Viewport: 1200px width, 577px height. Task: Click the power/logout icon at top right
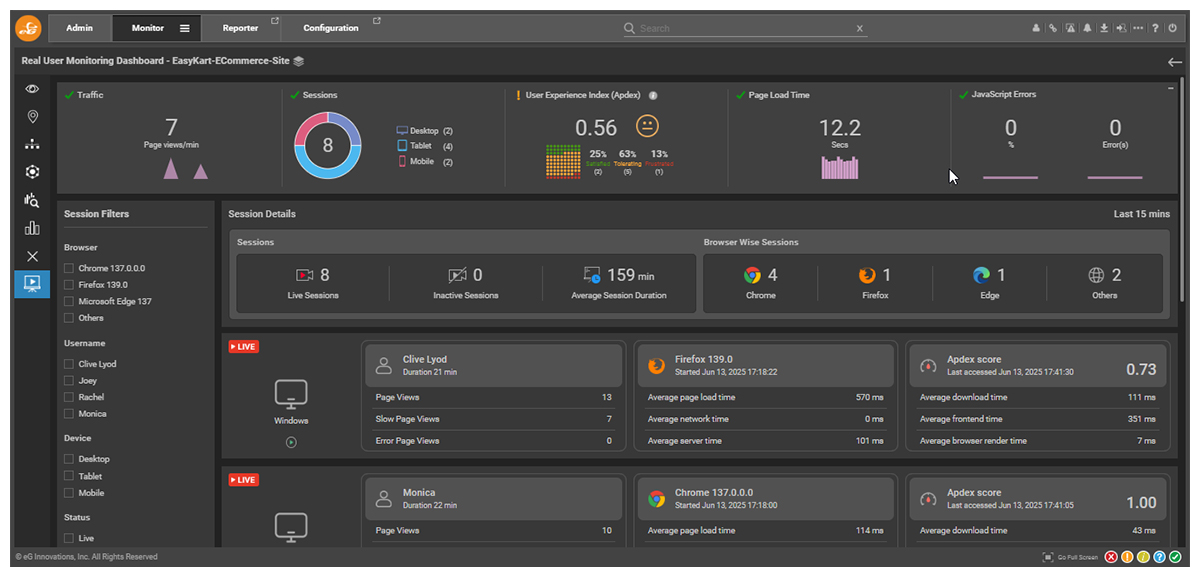(1172, 28)
